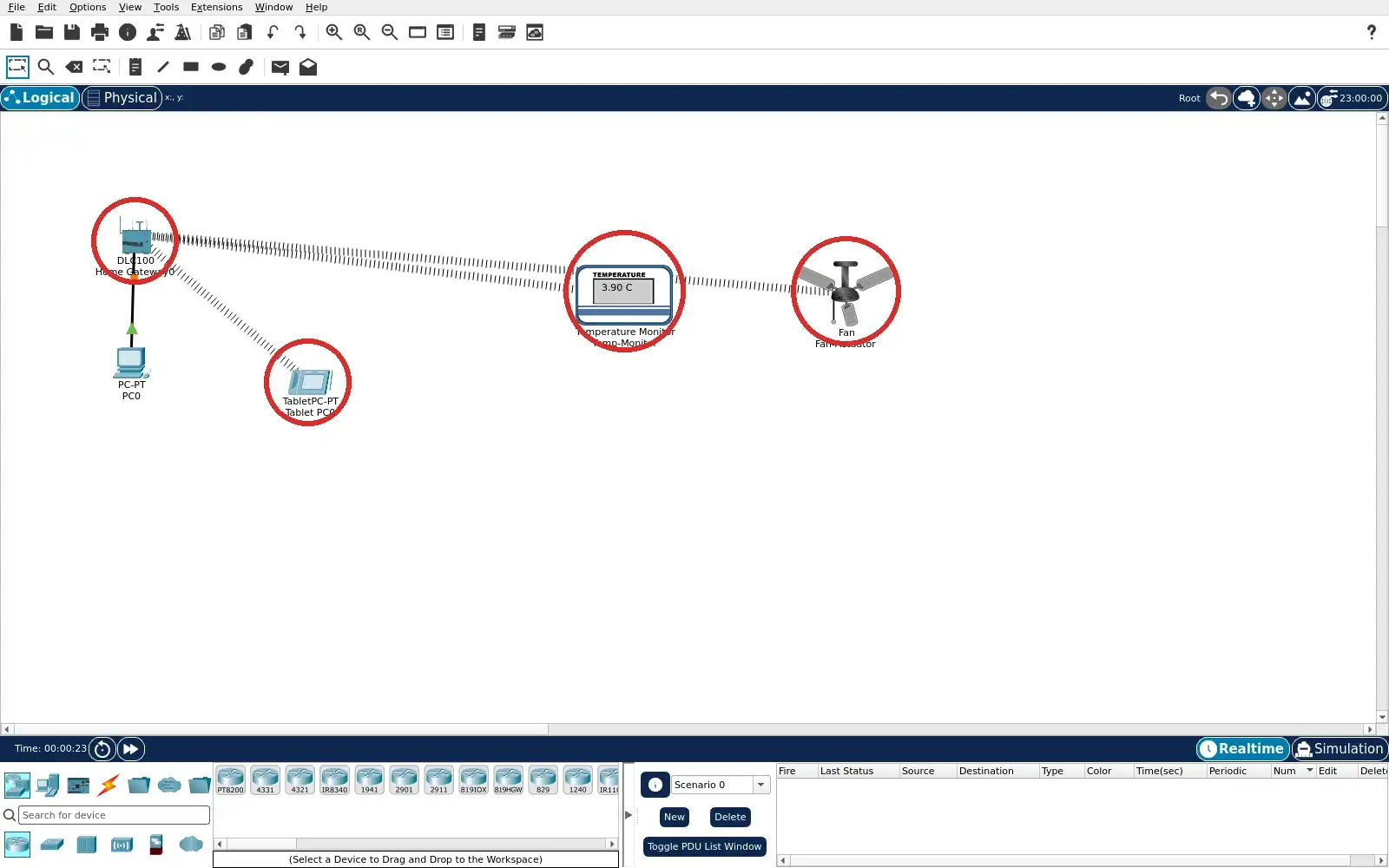Select the Connections lightning category
Screen dimensions: 1389x868
point(109,786)
